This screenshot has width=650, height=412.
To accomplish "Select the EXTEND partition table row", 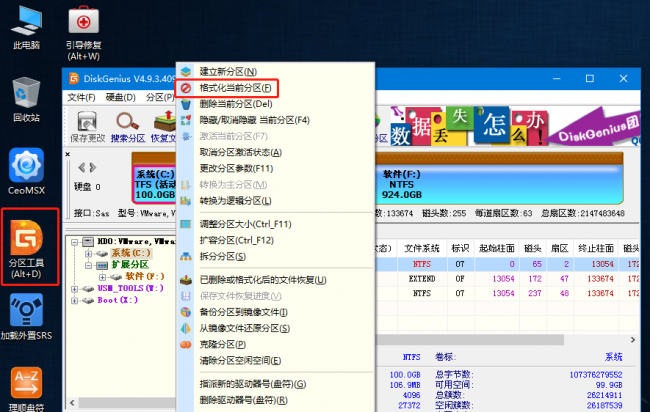I will [x=508, y=279].
